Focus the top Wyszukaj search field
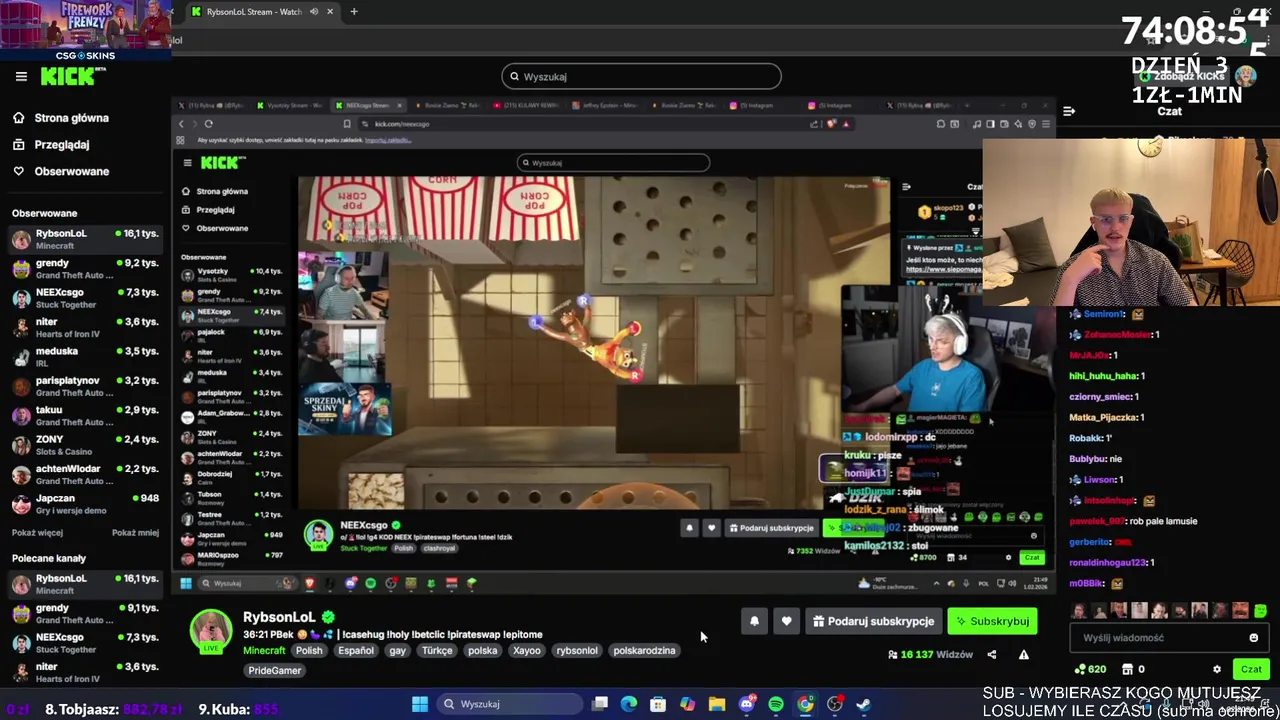Image resolution: width=1280 pixels, height=720 pixels. tap(641, 77)
